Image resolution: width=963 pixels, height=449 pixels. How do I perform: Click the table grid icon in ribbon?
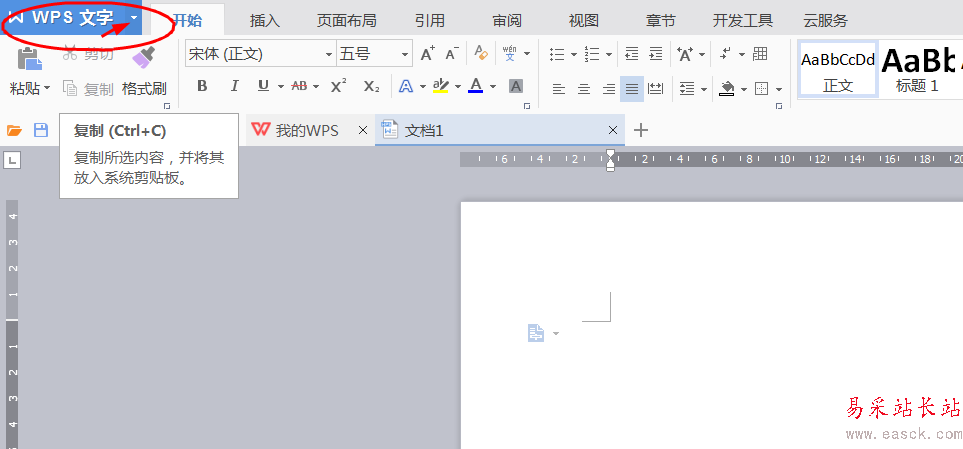(760, 54)
